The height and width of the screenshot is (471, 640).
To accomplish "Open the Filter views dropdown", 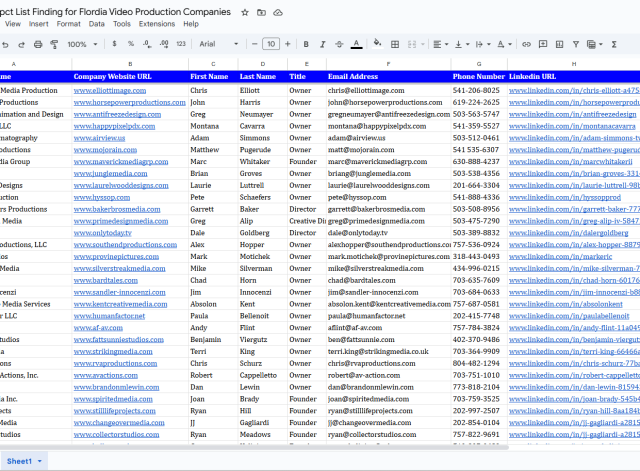I will click(594, 44).
